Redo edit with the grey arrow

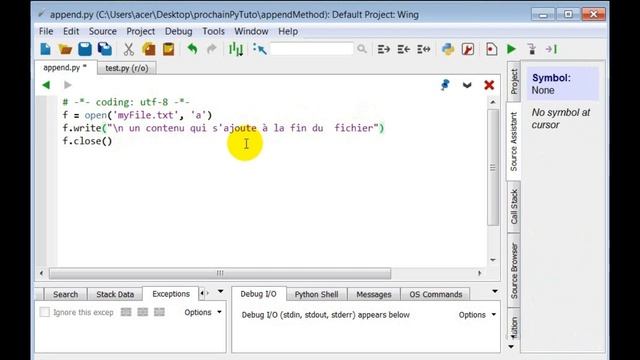[x=211, y=49]
